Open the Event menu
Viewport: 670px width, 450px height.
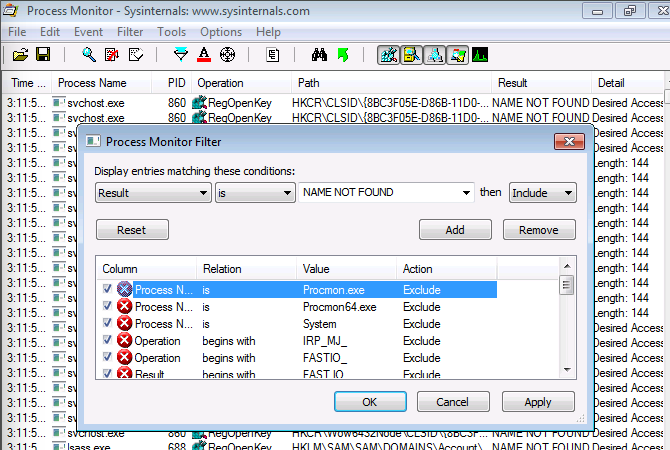(88, 32)
